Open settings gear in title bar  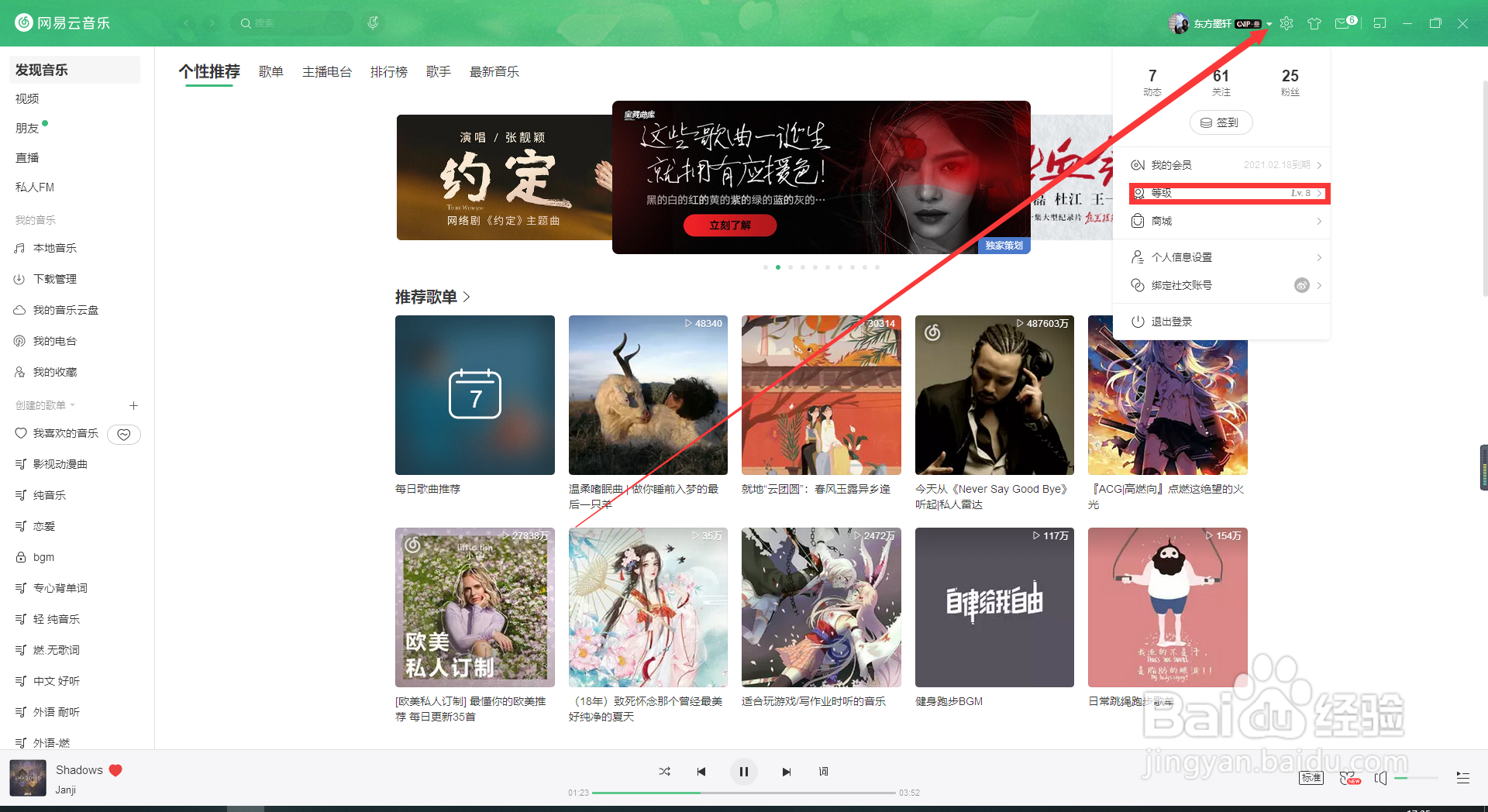point(1286,23)
